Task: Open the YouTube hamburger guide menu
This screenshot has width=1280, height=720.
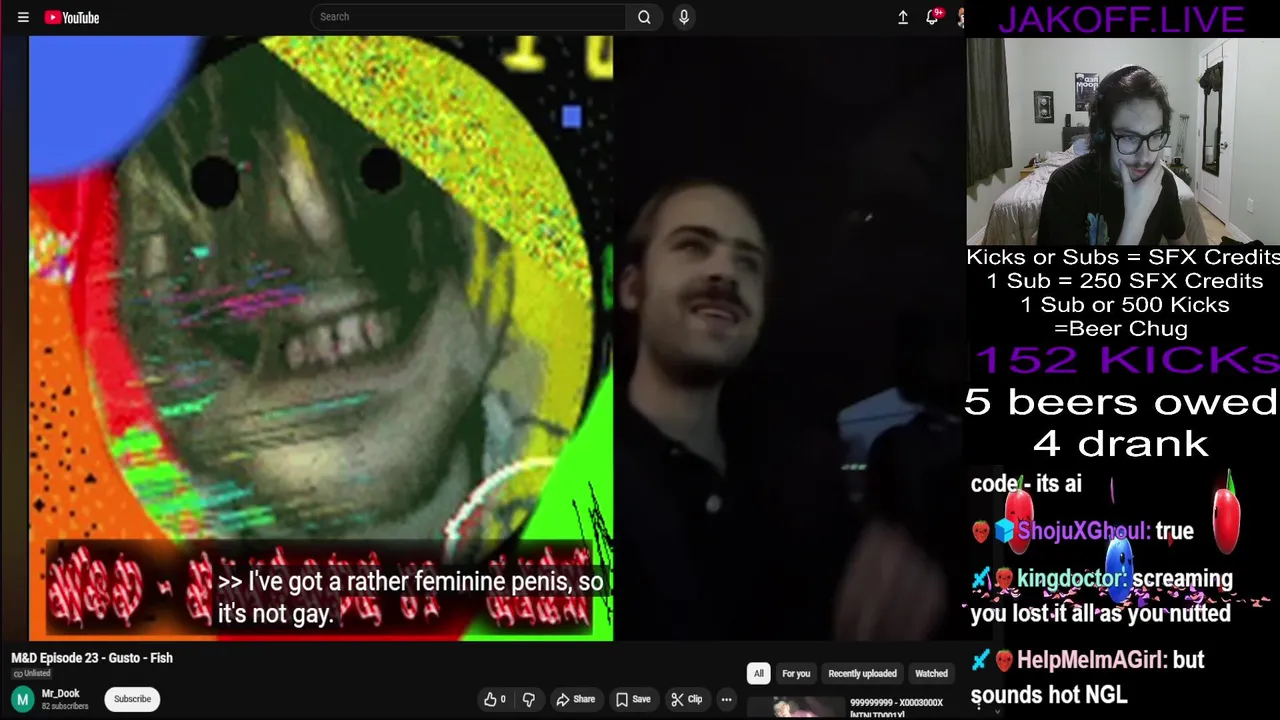Action: [x=23, y=17]
